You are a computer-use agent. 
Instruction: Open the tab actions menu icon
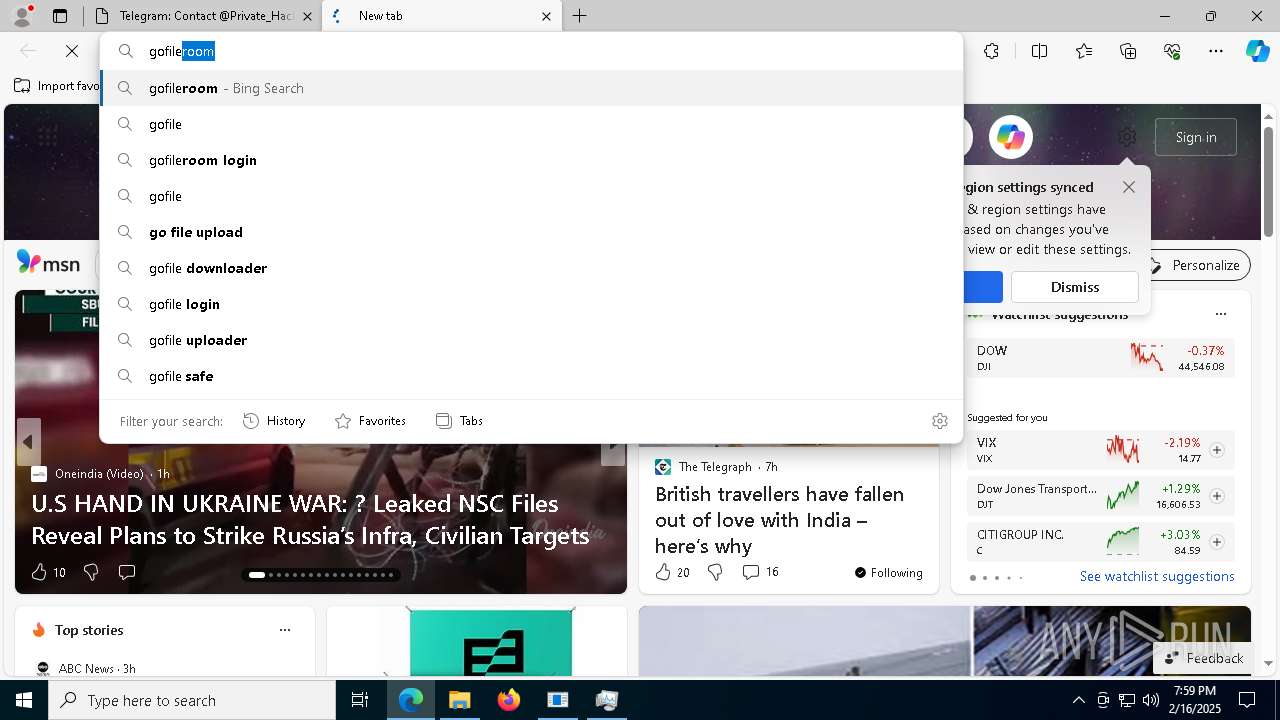[60, 16]
